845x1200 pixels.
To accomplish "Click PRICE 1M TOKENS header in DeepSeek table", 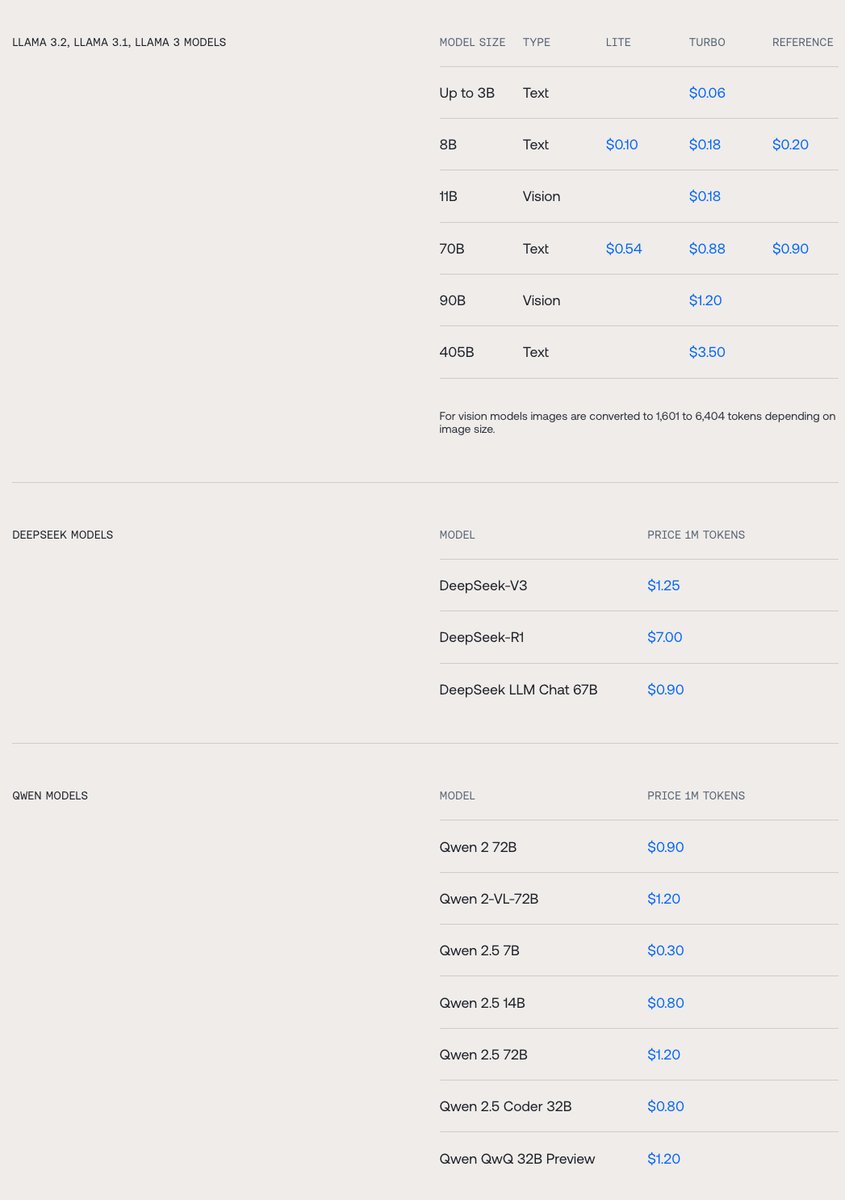I will click(x=696, y=535).
